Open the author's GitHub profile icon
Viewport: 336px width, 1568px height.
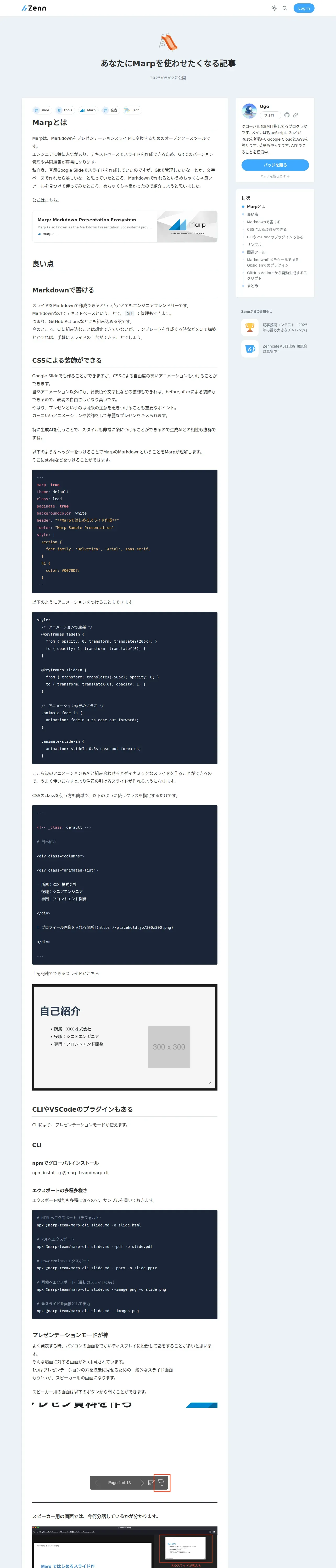(x=287, y=115)
